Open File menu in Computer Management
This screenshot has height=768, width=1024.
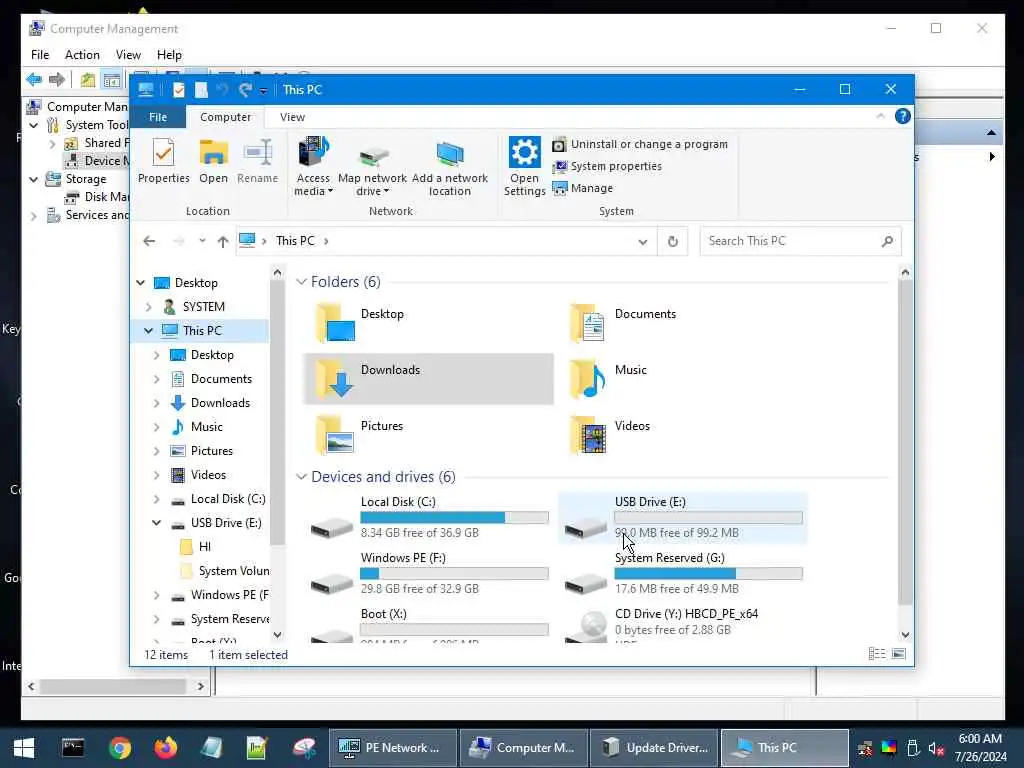[x=40, y=55]
